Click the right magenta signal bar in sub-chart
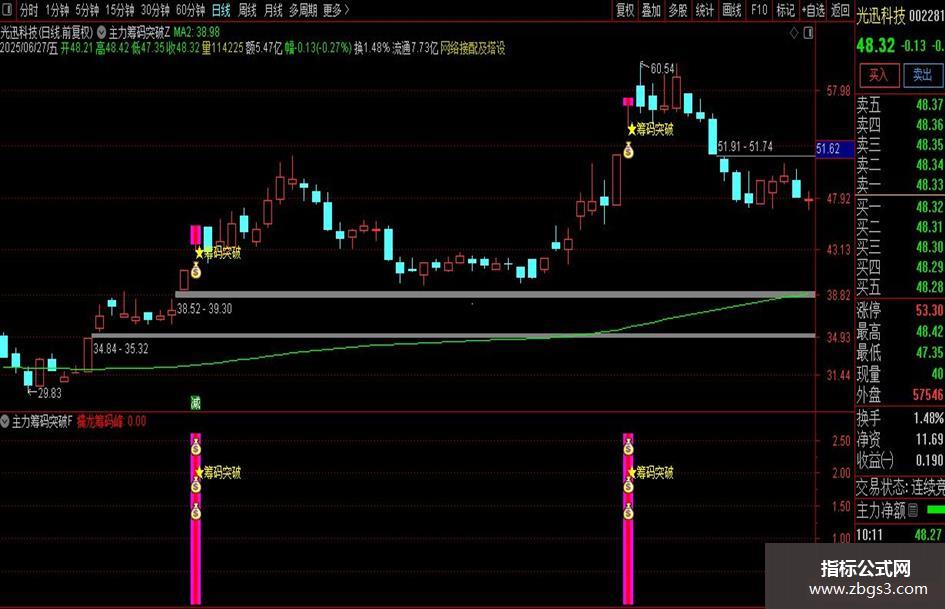The image size is (945, 609). click(x=628, y=519)
